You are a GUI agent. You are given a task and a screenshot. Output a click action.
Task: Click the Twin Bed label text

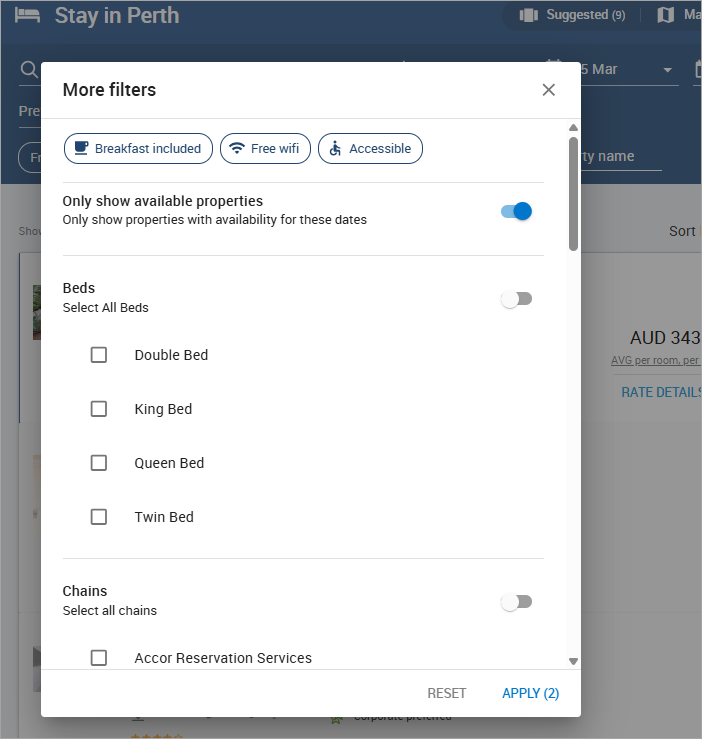(164, 517)
